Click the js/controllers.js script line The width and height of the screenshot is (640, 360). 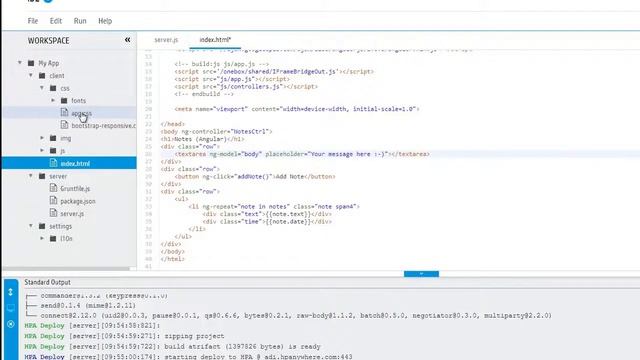point(246,87)
